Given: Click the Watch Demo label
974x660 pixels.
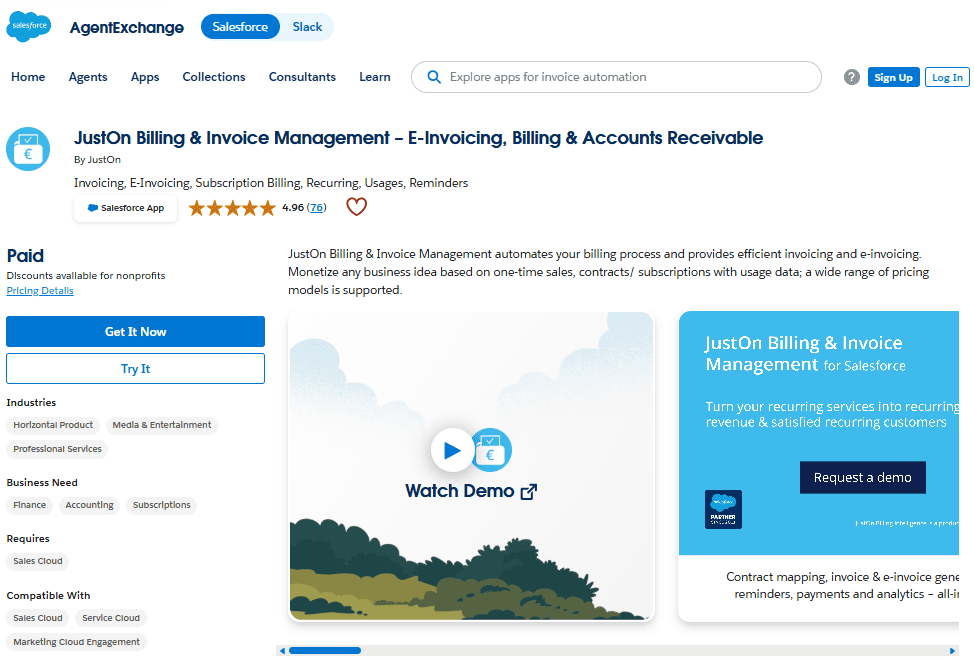Looking at the screenshot, I should pos(460,491).
